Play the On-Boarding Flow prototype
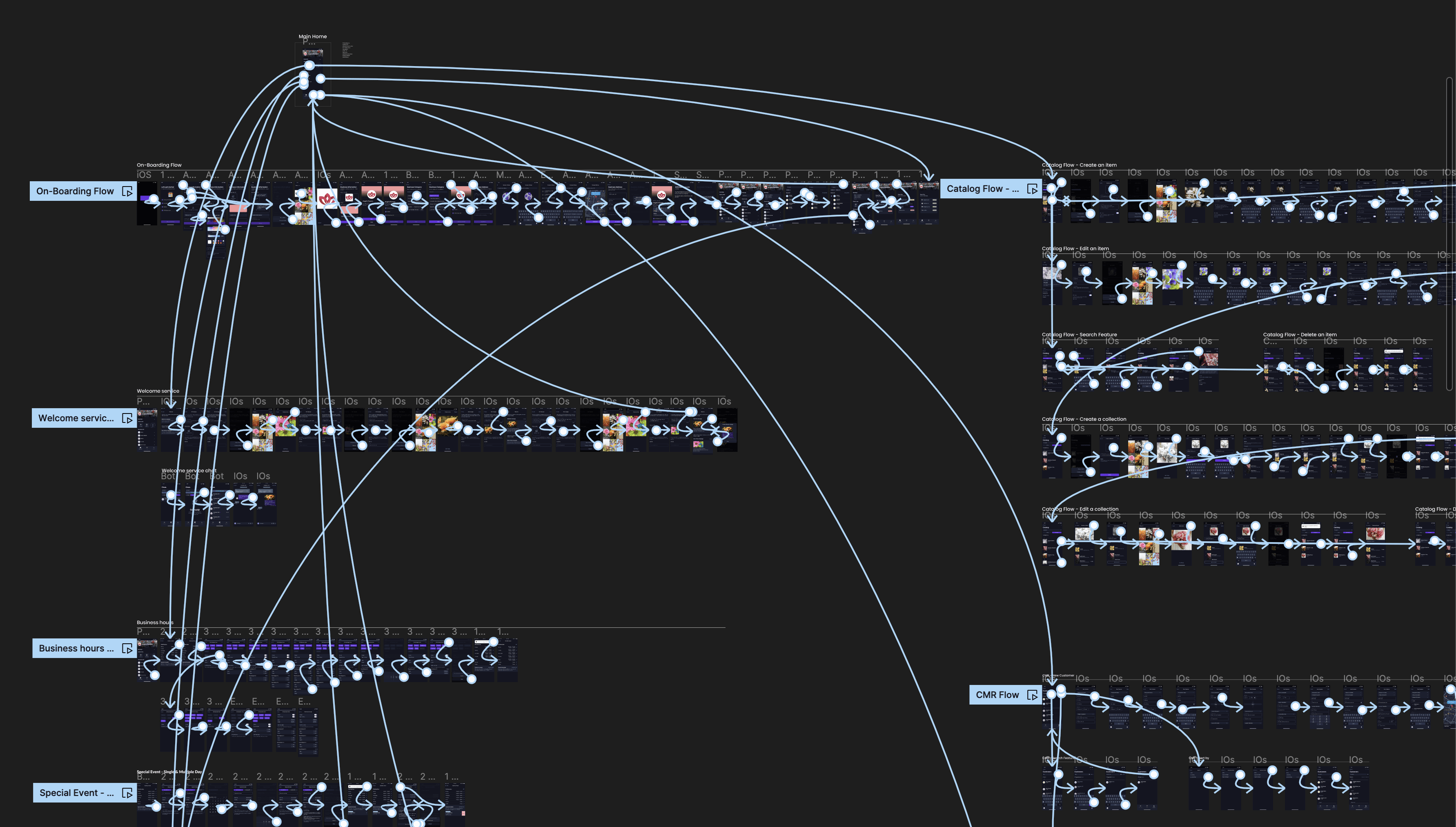The height and width of the screenshot is (827, 1456). click(x=128, y=192)
